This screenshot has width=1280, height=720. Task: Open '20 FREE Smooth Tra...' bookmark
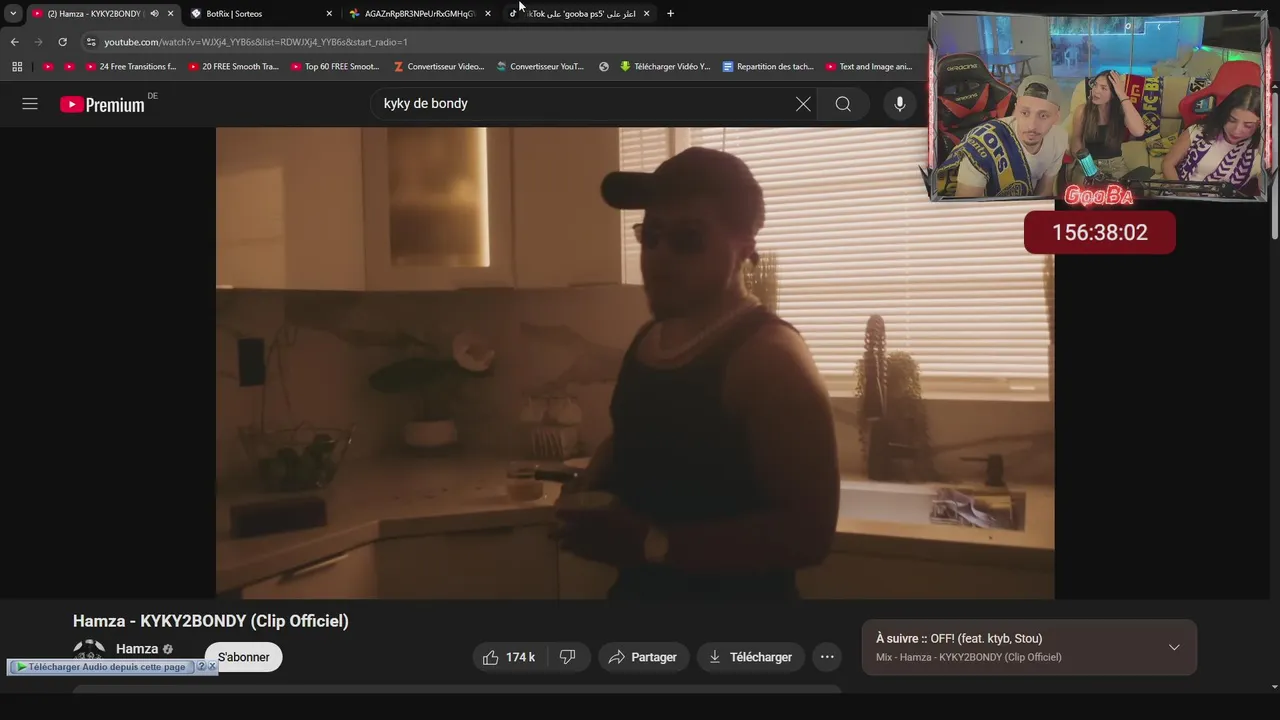tap(234, 67)
